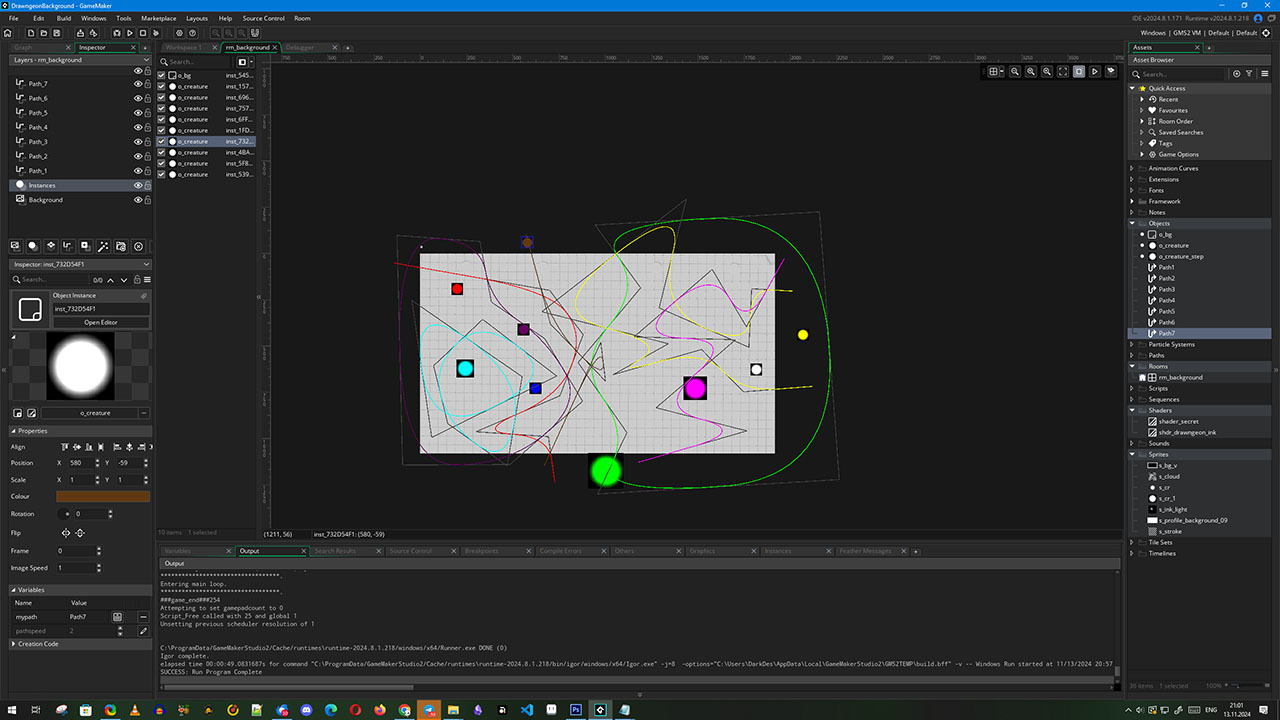Screen dimensions: 1280x720
Task: Toggle the room grid icon in canvas toolbar
Action: pyautogui.click(x=994, y=72)
